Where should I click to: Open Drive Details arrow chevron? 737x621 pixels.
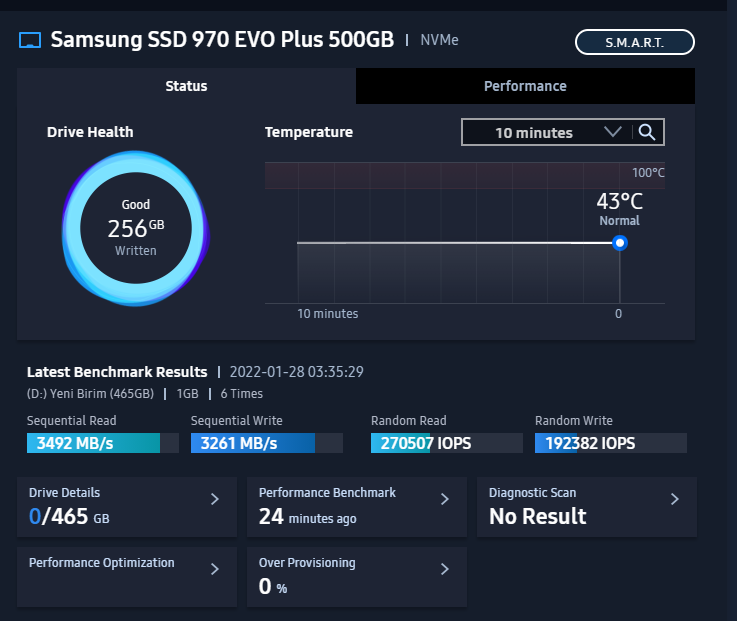pyautogui.click(x=215, y=499)
